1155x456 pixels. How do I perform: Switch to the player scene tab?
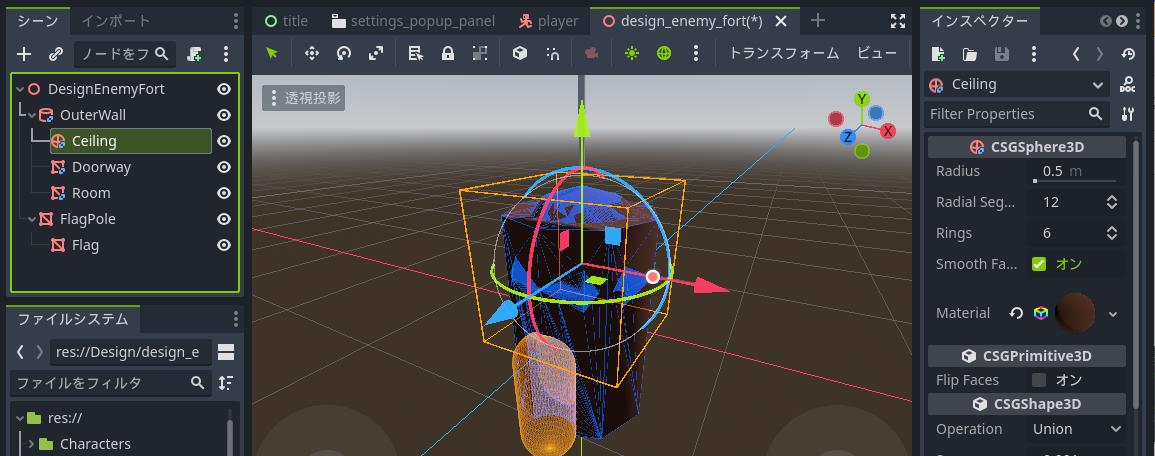click(548, 21)
